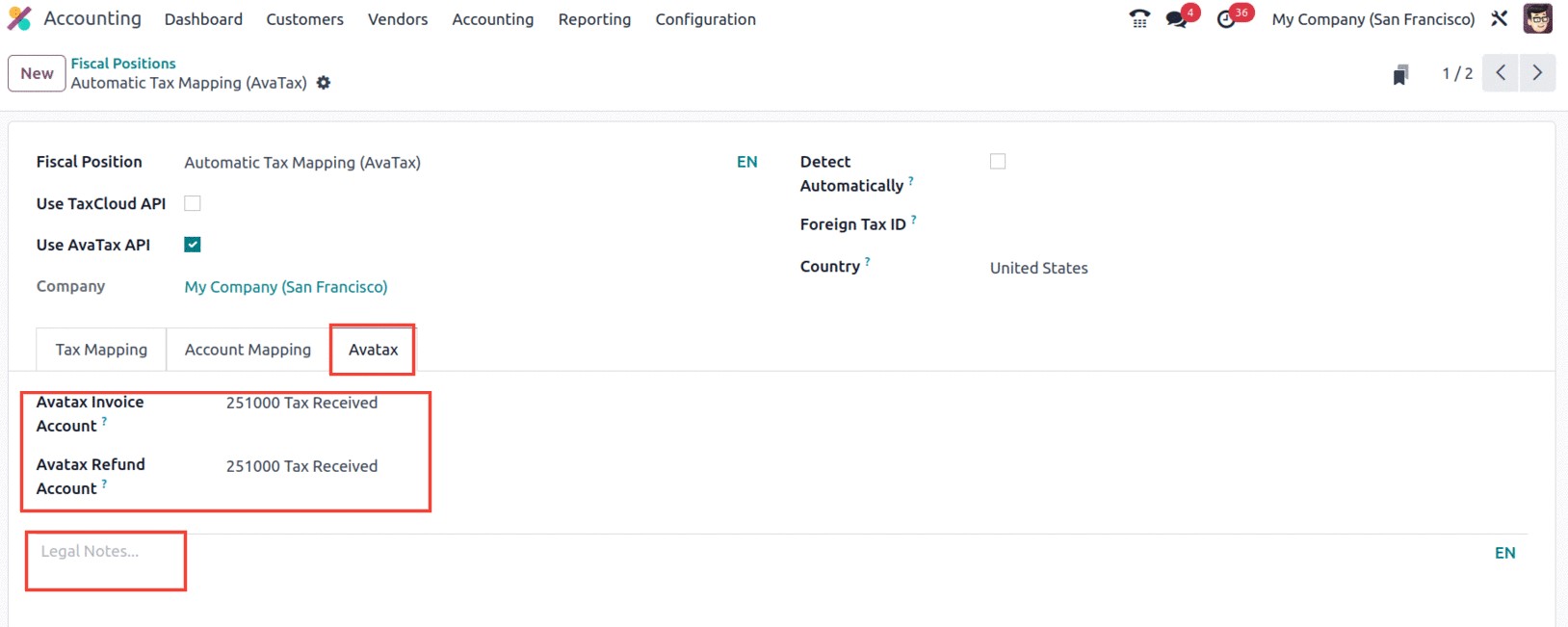
Task: Open the Accounting menu in top bar
Action: pos(492,19)
